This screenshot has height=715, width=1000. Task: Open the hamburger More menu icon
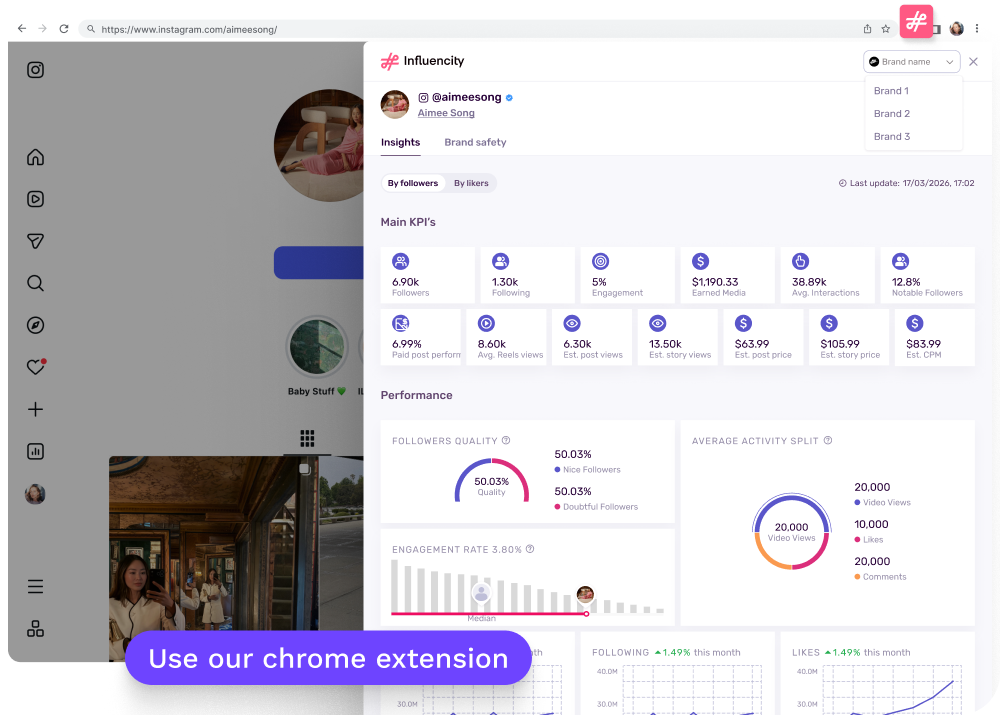pos(36,587)
